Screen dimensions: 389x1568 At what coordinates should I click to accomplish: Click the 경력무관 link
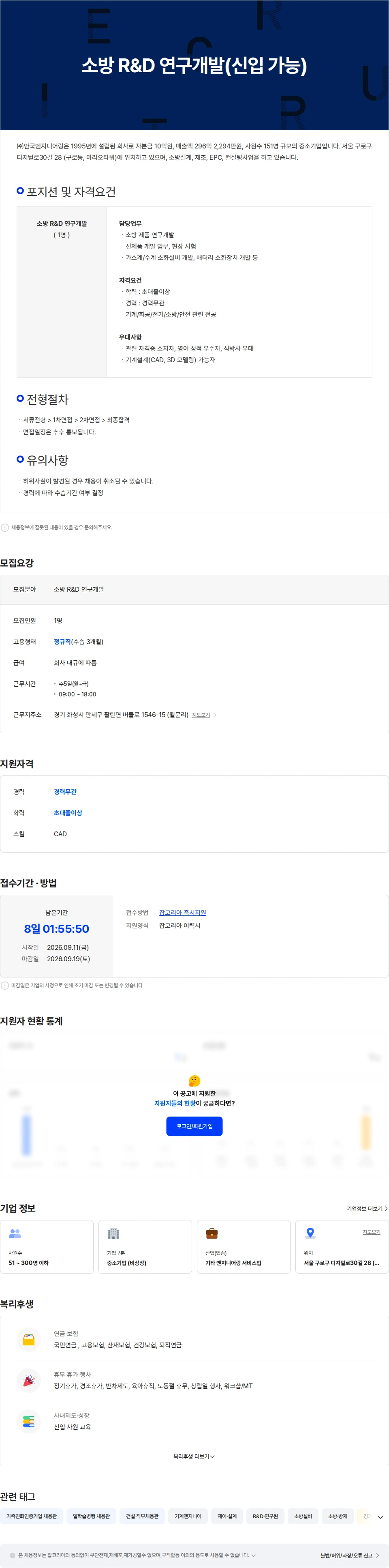[x=65, y=792]
